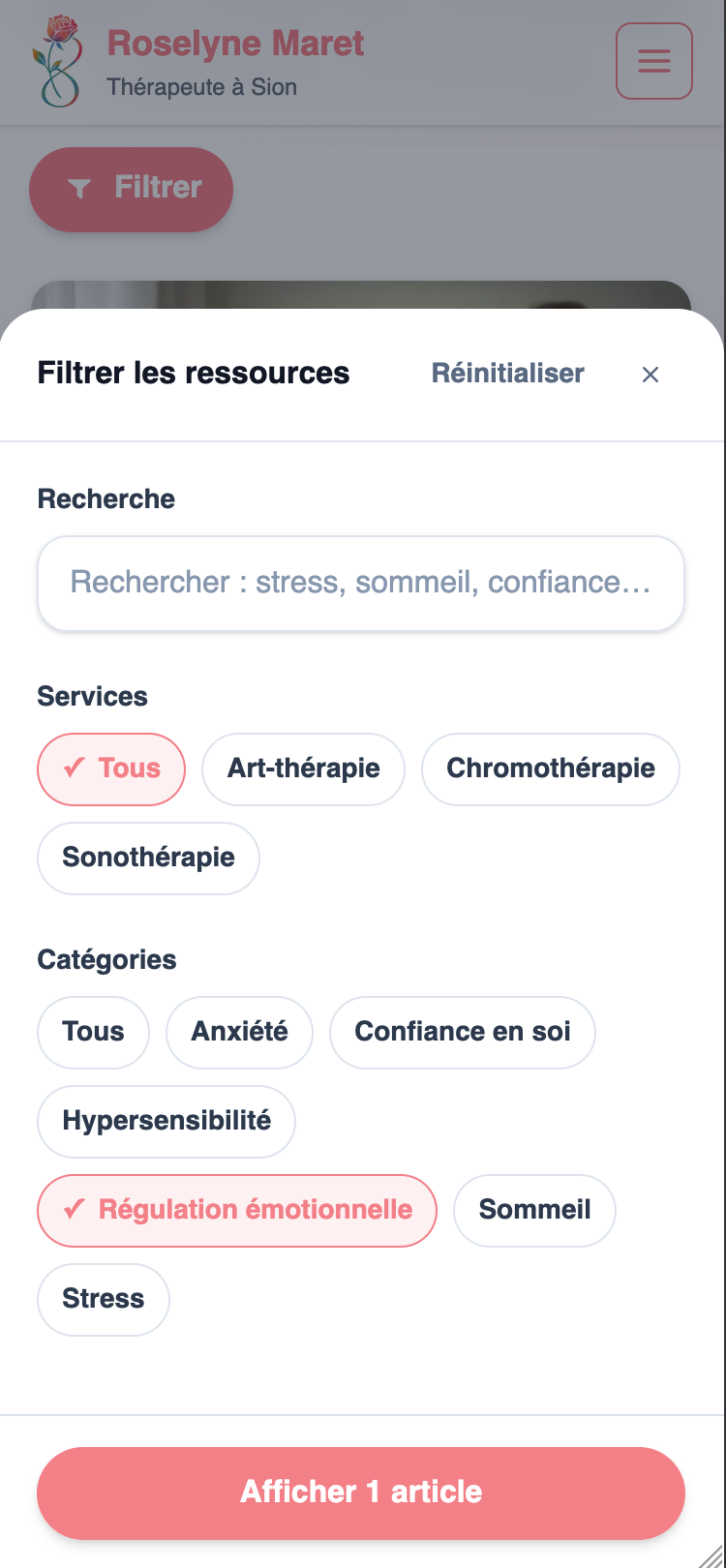Enable the Hypersensibilité category filter
This screenshot has width=726, height=1568.
(x=166, y=1122)
